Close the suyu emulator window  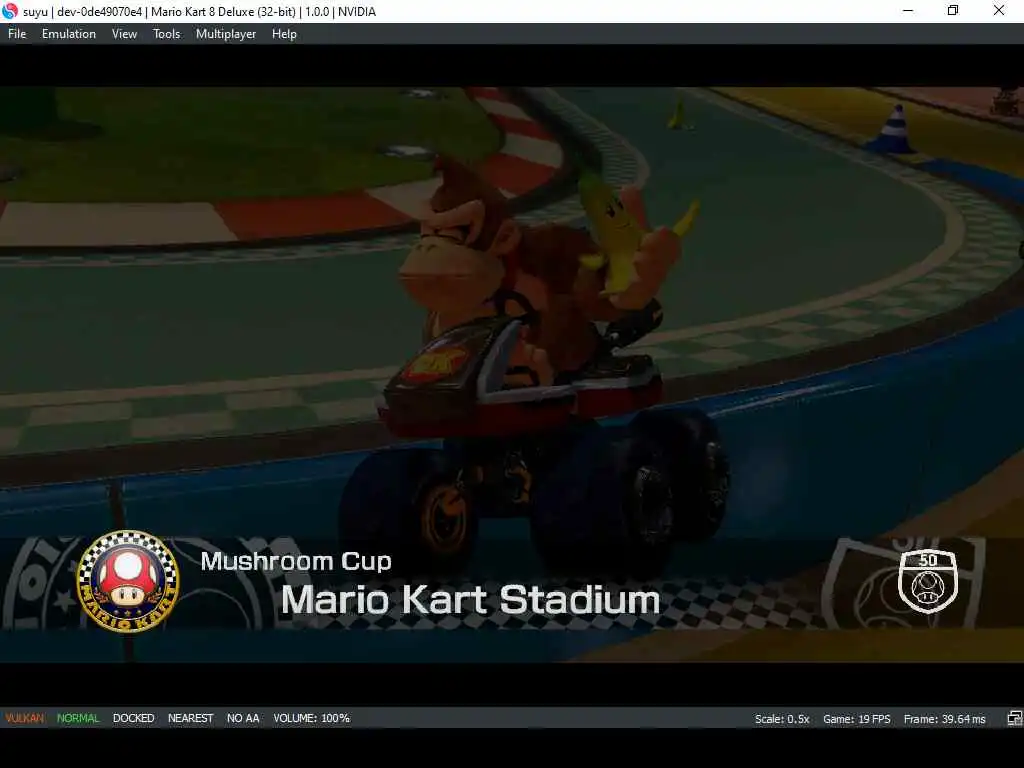[x=999, y=11]
